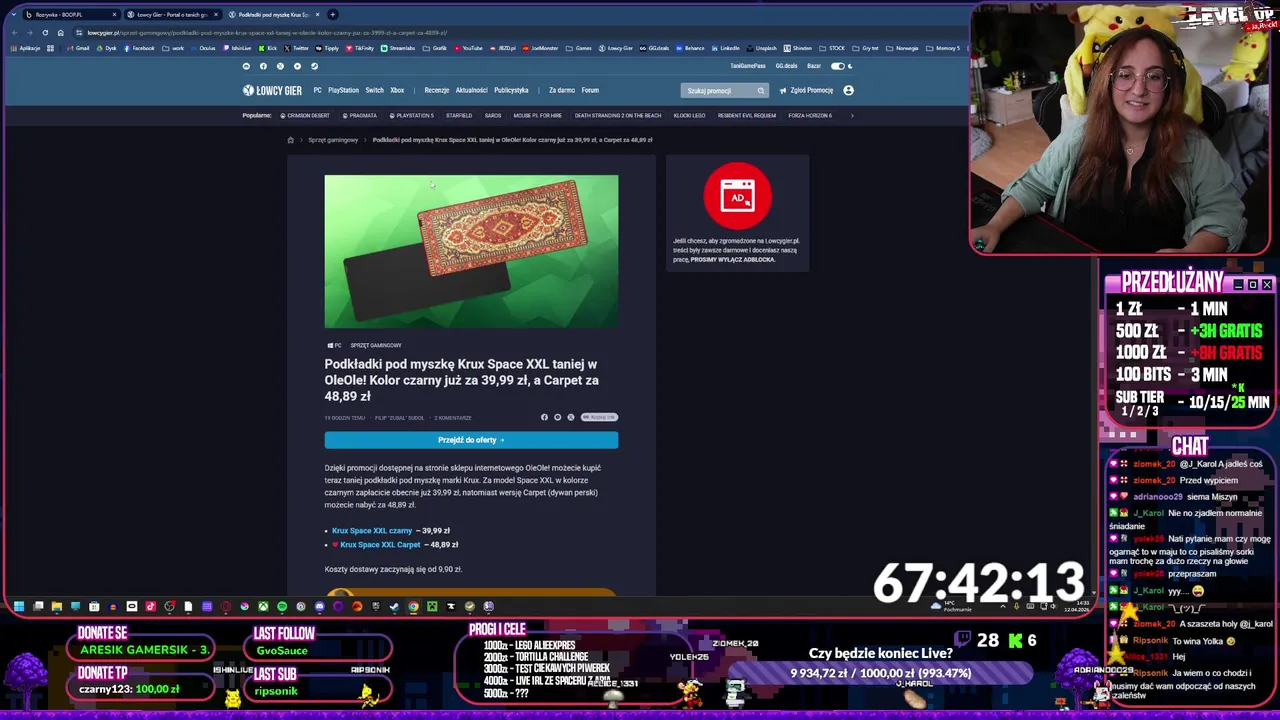This screenshot has height=720, width=1280.
Task: Open File Explorer from the taskbar
Action: (x=57, y=606)
